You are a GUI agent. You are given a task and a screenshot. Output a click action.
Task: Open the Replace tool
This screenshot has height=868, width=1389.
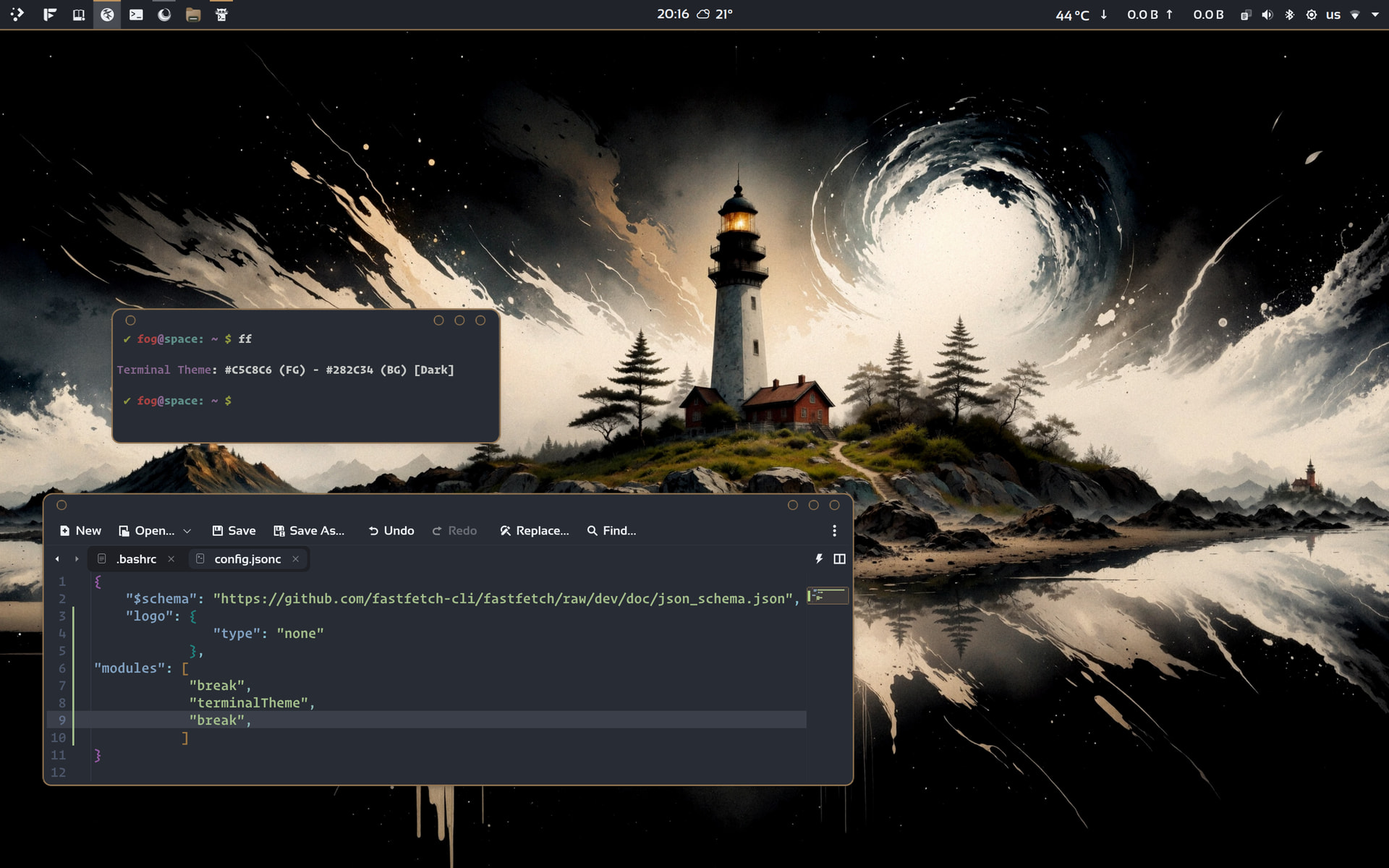[x=534, y=531]
